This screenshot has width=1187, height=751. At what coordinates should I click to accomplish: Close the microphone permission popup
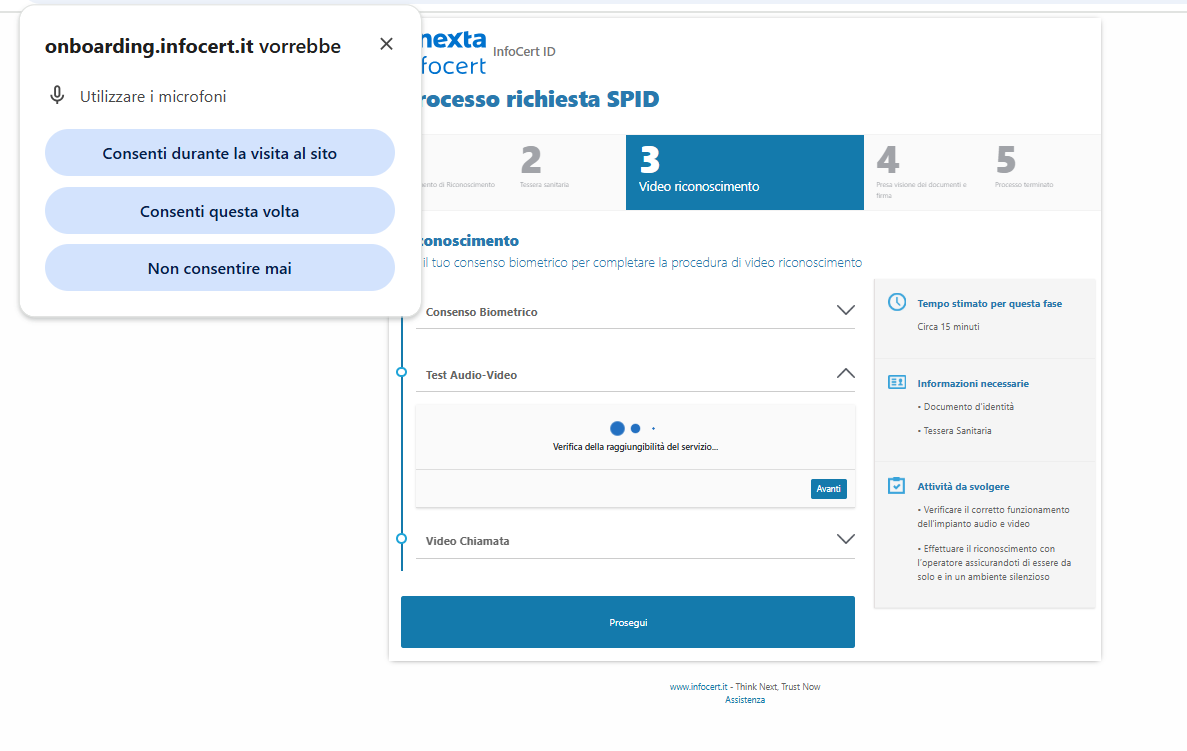[x=386, y=44]
